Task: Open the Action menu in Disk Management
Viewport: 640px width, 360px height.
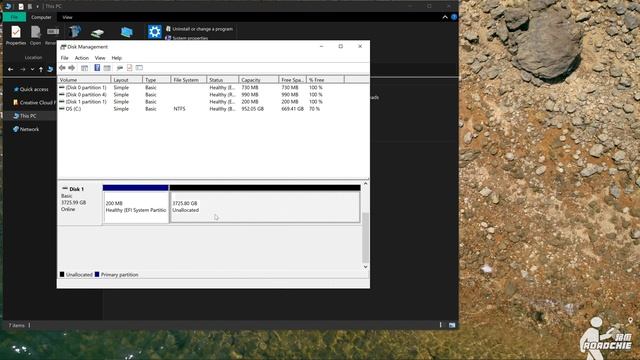Action: (82, 58)
